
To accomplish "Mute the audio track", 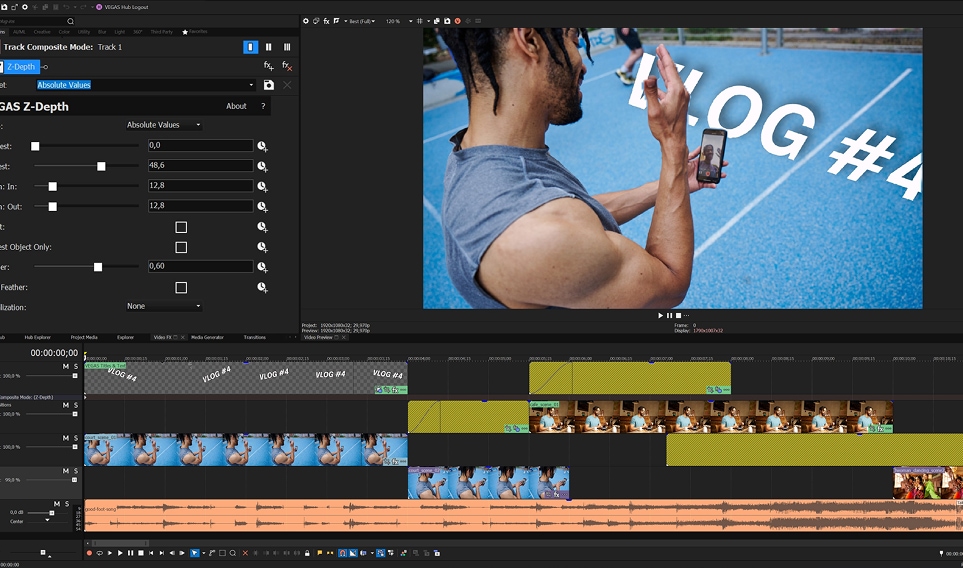I will (x=57, y=504).
